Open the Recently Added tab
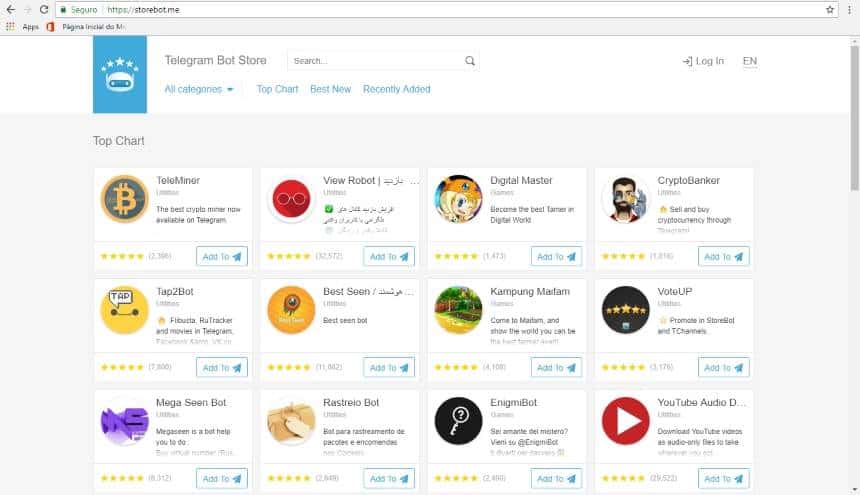 (396, 89)
